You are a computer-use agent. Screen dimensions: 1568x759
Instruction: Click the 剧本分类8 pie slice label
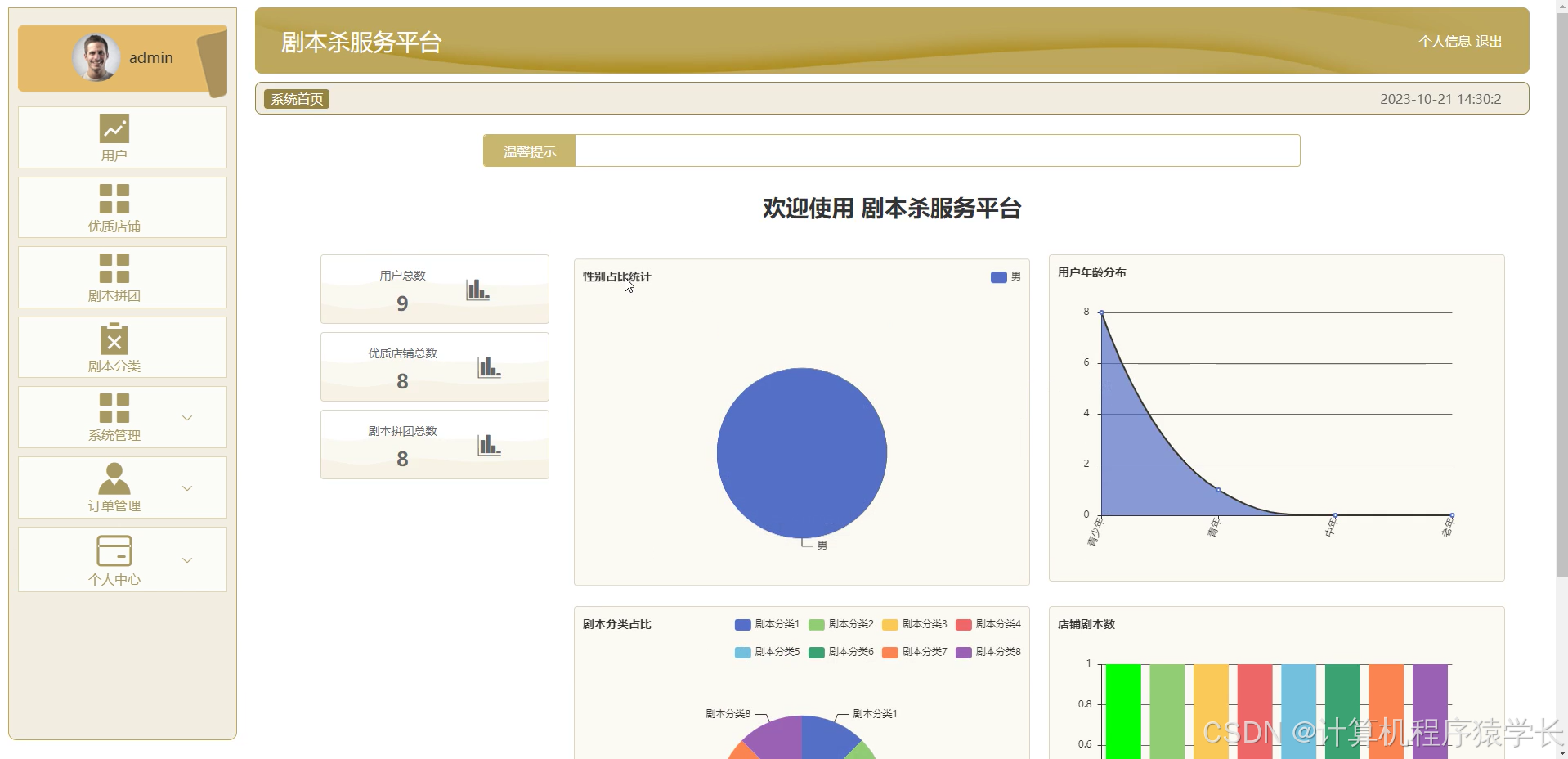(x=728, y=714)
